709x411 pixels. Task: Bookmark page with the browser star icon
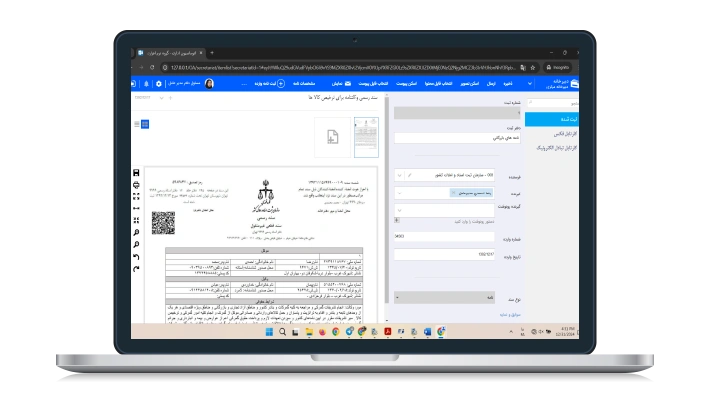coord(533,67)
